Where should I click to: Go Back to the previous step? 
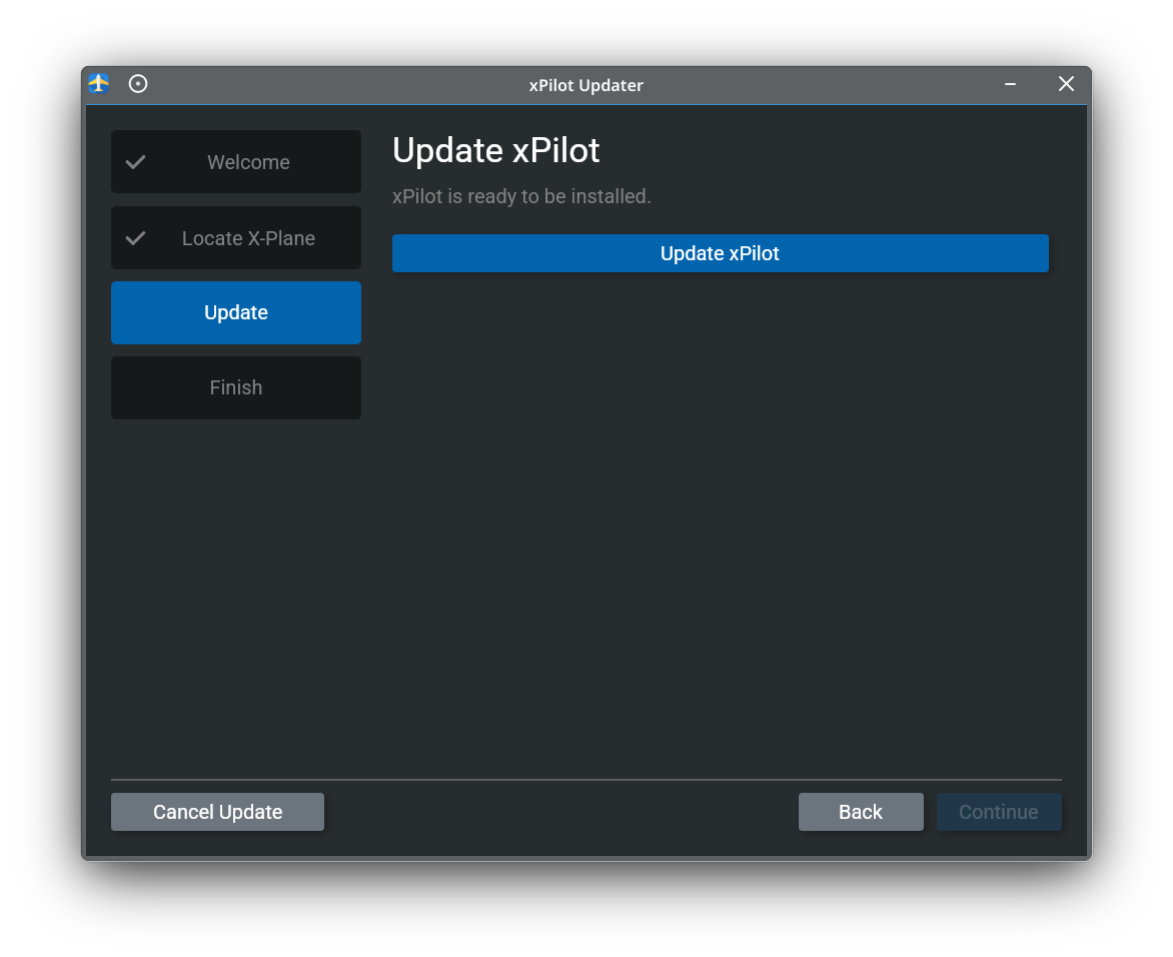click(x=861, y=811)
